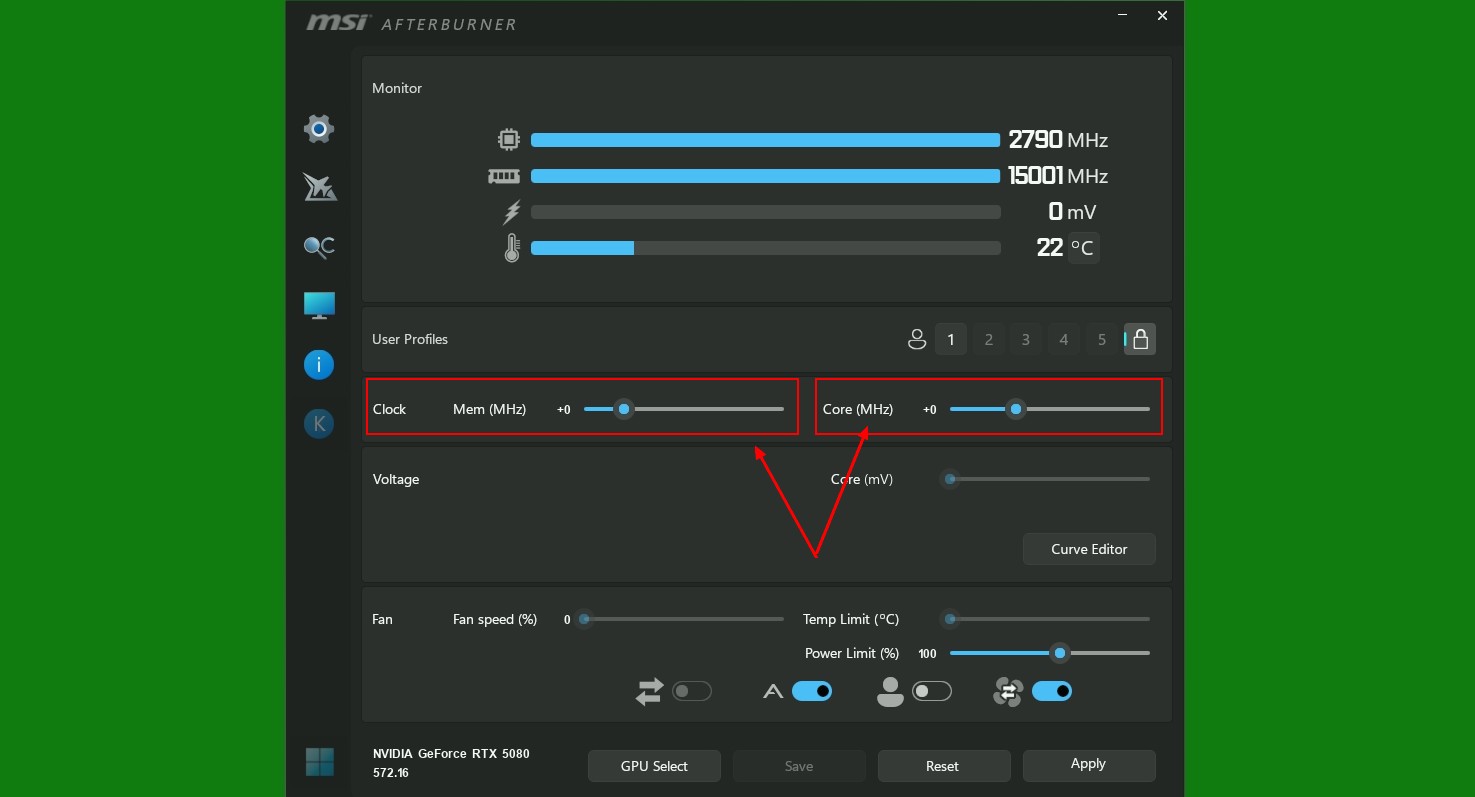
Task: Click the user icon before profile 1
Action: pyautogui.click(x=917, y=340)
